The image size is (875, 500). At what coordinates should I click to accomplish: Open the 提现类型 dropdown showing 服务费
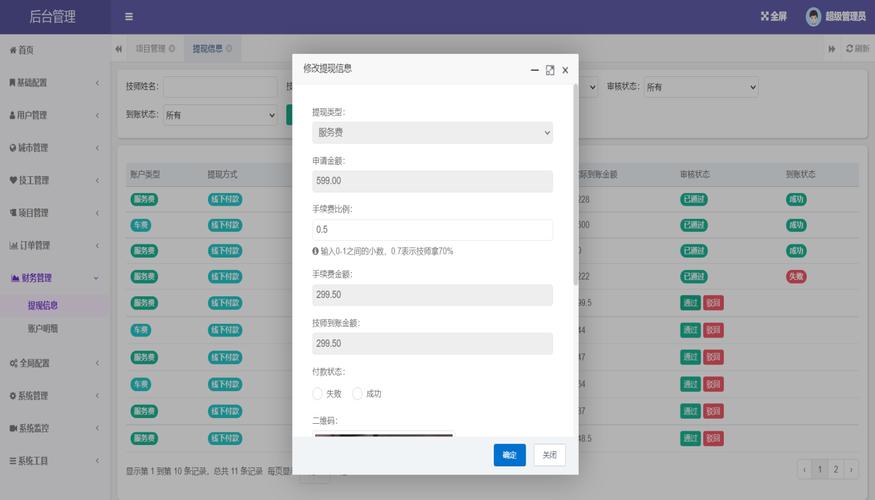432,132
